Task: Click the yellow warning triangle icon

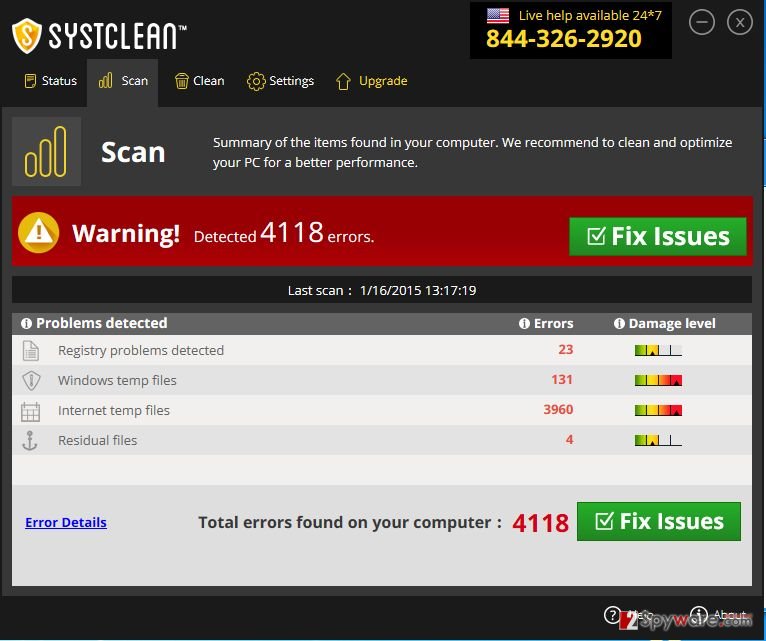Action: coord(39,233)
